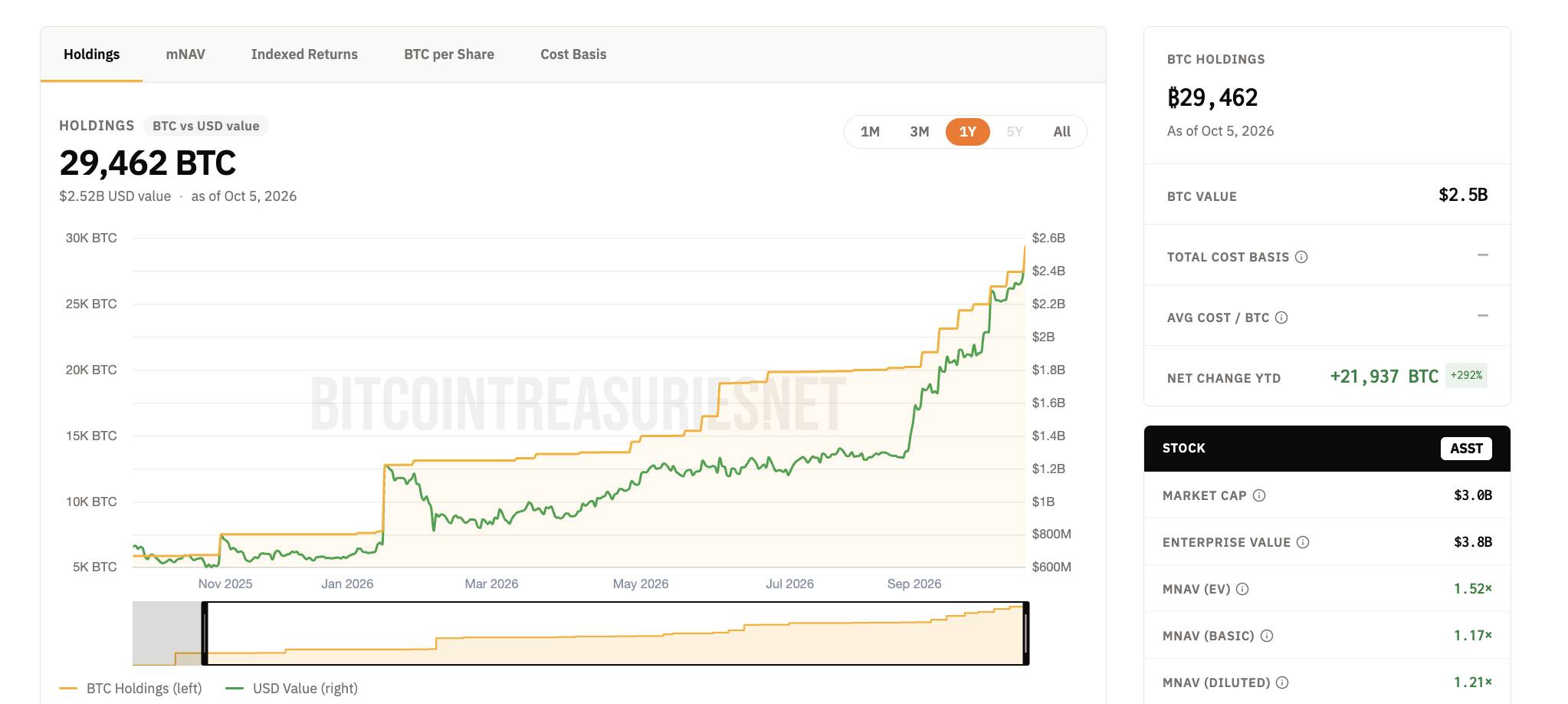Switch to the Holdings tab
1568x704 pixels.
92,54
